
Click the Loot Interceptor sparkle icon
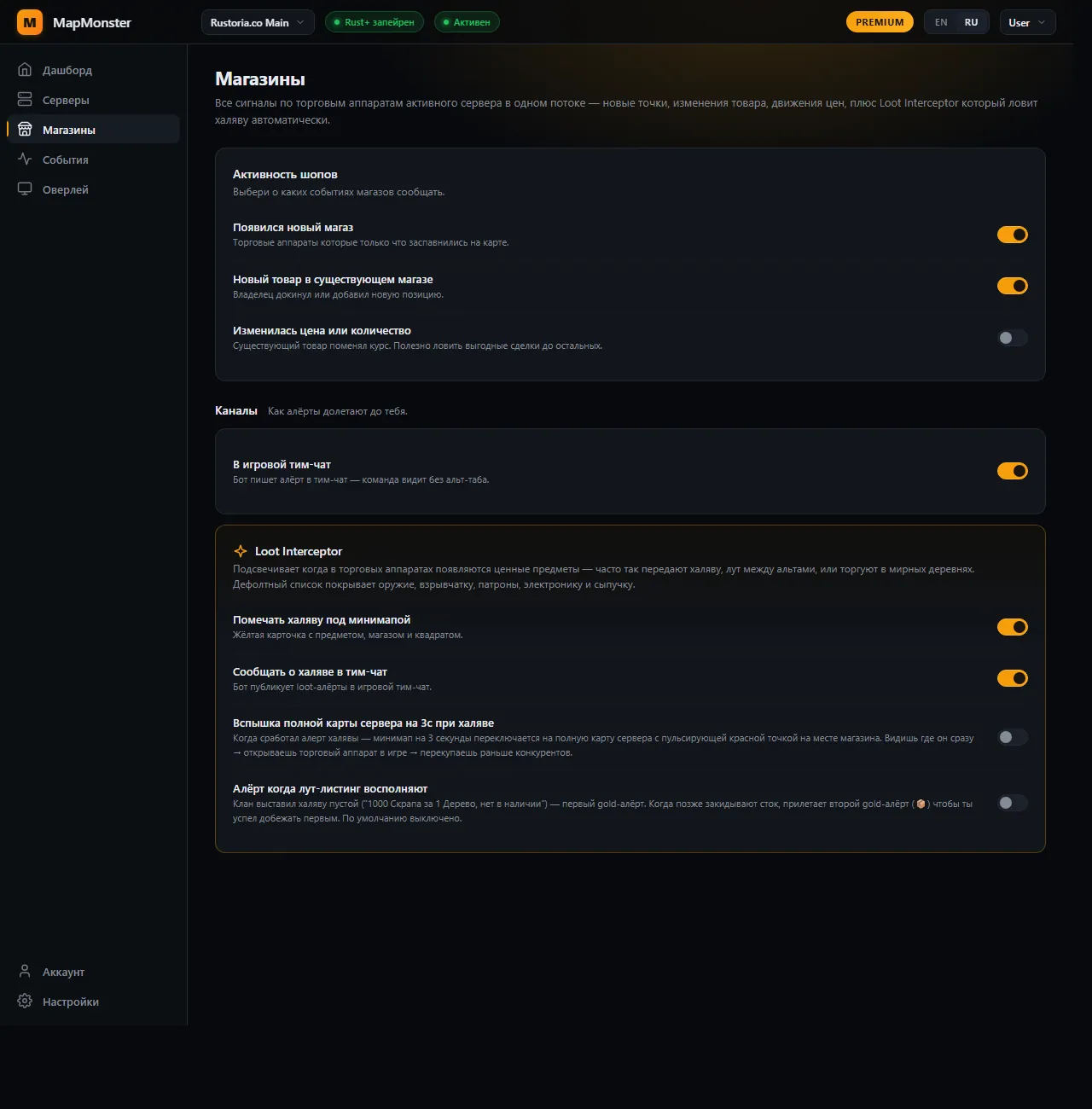(241, 551)
